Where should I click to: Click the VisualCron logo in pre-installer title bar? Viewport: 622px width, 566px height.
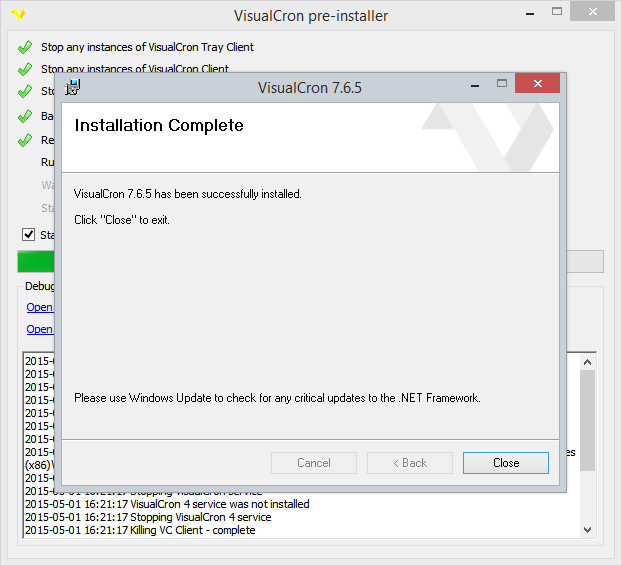click(x=16, y=16)
